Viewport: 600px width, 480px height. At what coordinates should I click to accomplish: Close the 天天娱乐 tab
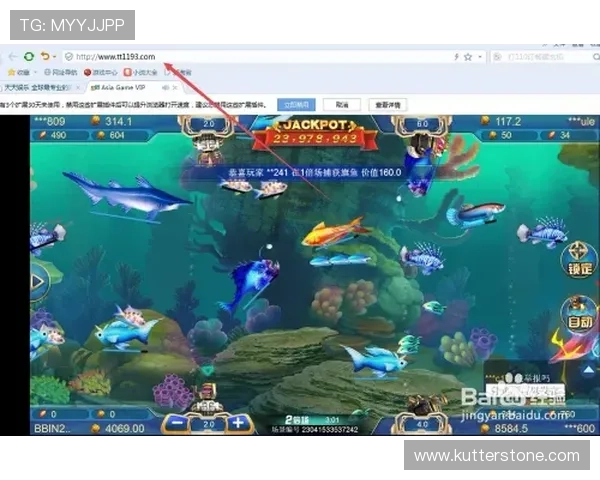pos(78,88)
